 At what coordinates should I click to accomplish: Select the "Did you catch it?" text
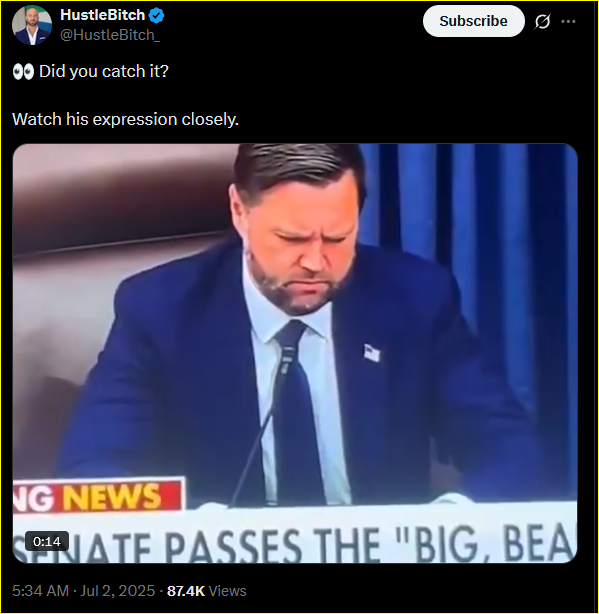[104, 72]
